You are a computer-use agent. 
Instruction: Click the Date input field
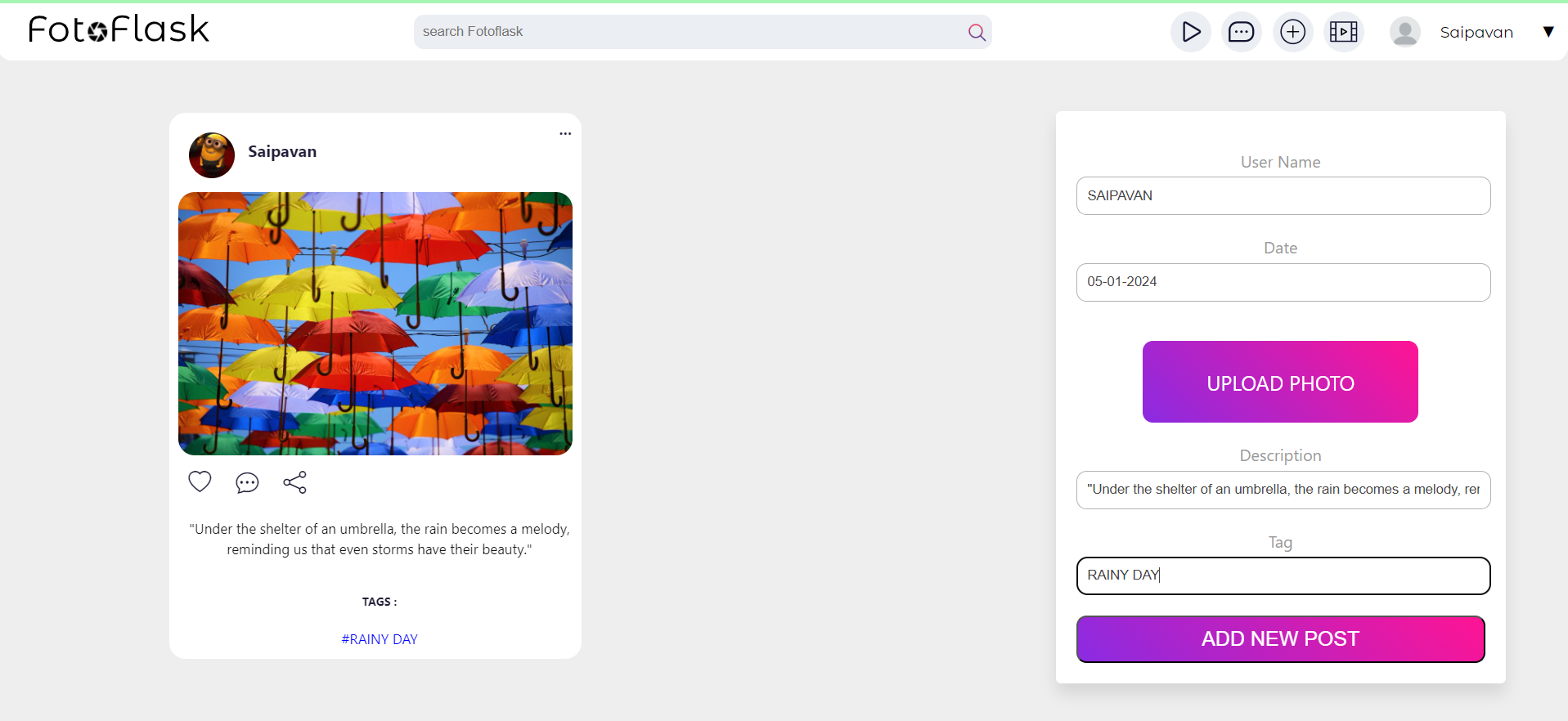tap(1283, 282)
